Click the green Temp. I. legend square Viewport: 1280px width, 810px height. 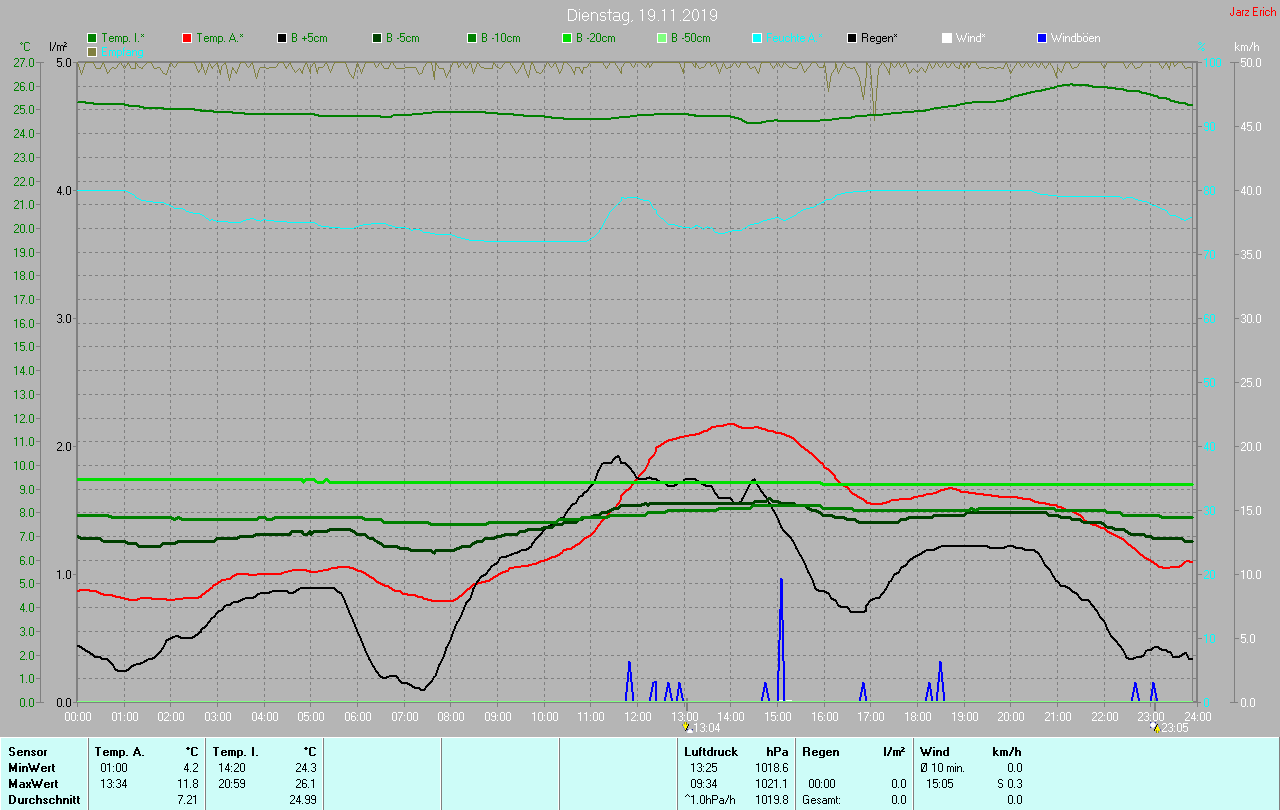pyautogui.click(x=92, y=38)
